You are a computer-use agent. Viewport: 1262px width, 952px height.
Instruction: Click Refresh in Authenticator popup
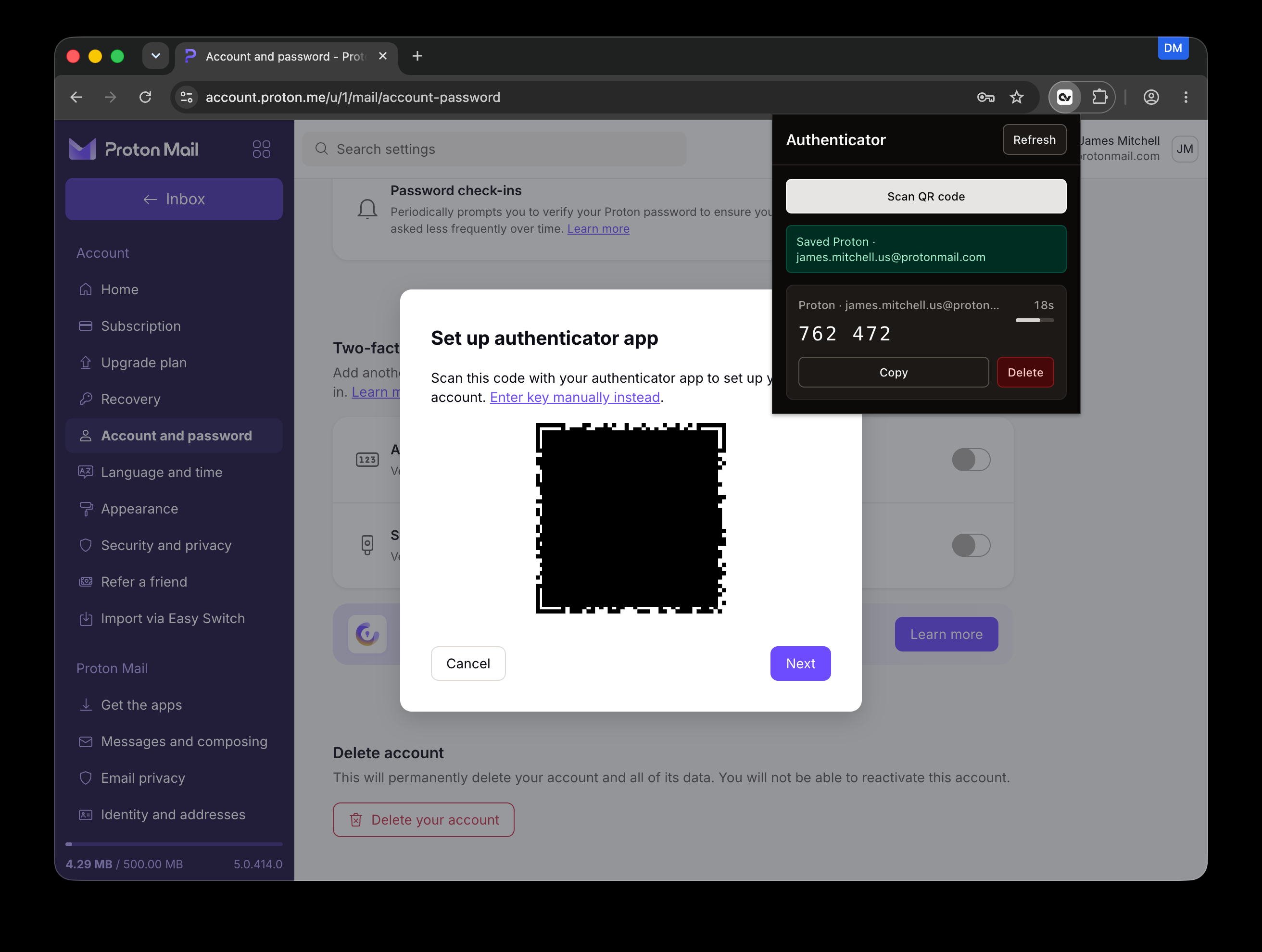coord(1034,140)
